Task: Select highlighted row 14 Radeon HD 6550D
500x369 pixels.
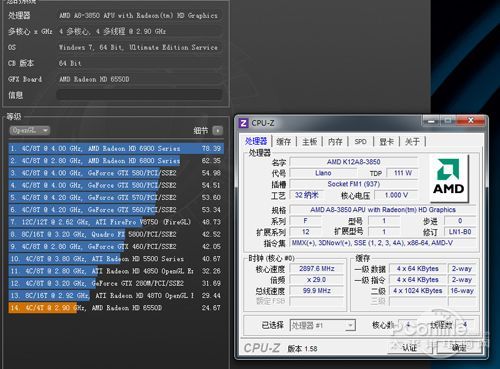Action: click(116, 308)
